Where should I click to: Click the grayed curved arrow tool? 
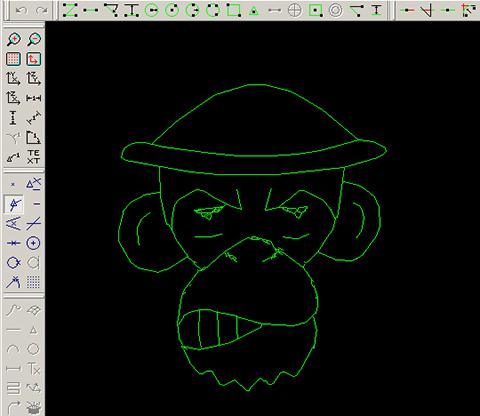click(13, 407)
